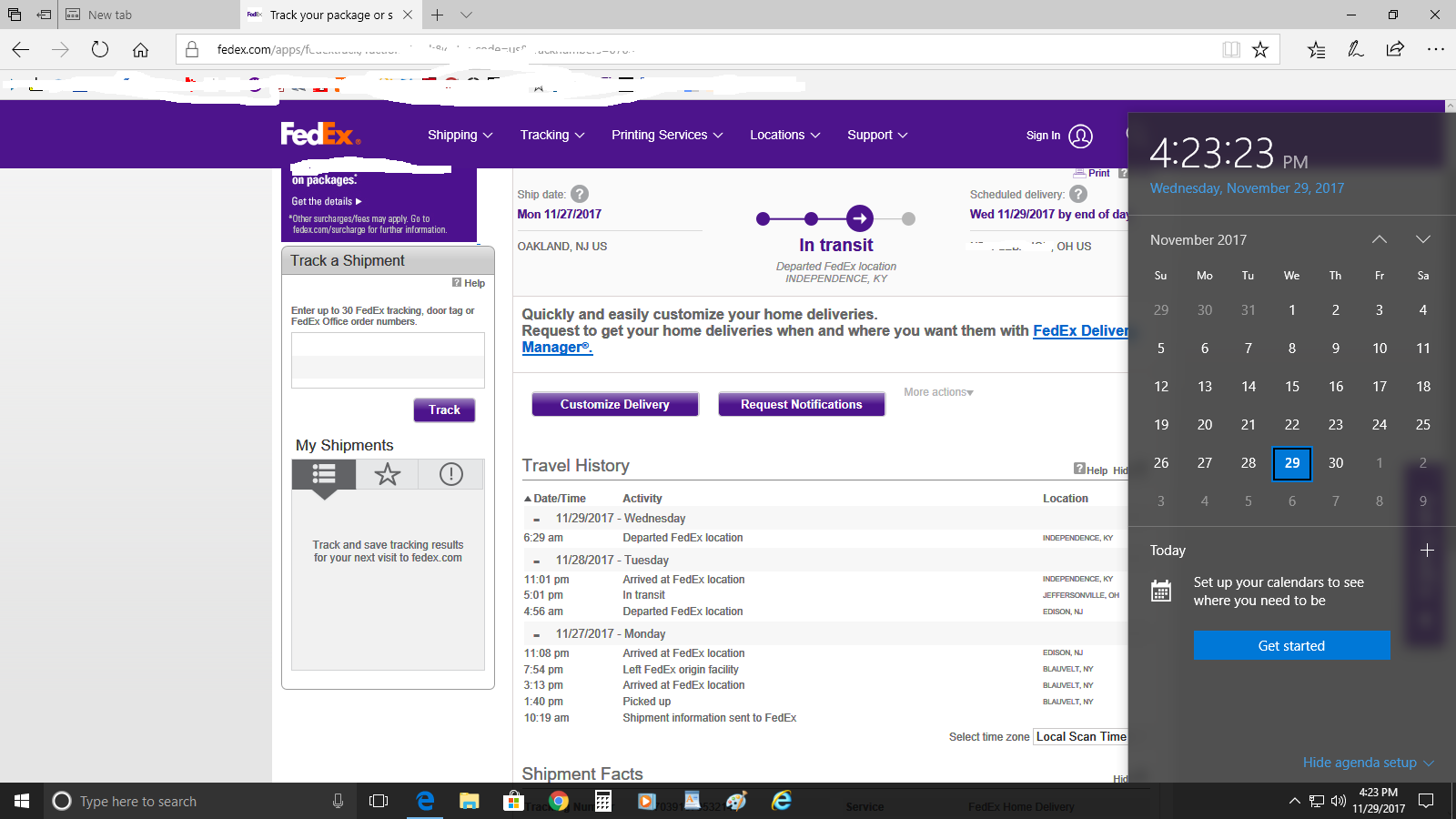
Task: Open Edge settings and more menu
Action: coord(1436,49)
